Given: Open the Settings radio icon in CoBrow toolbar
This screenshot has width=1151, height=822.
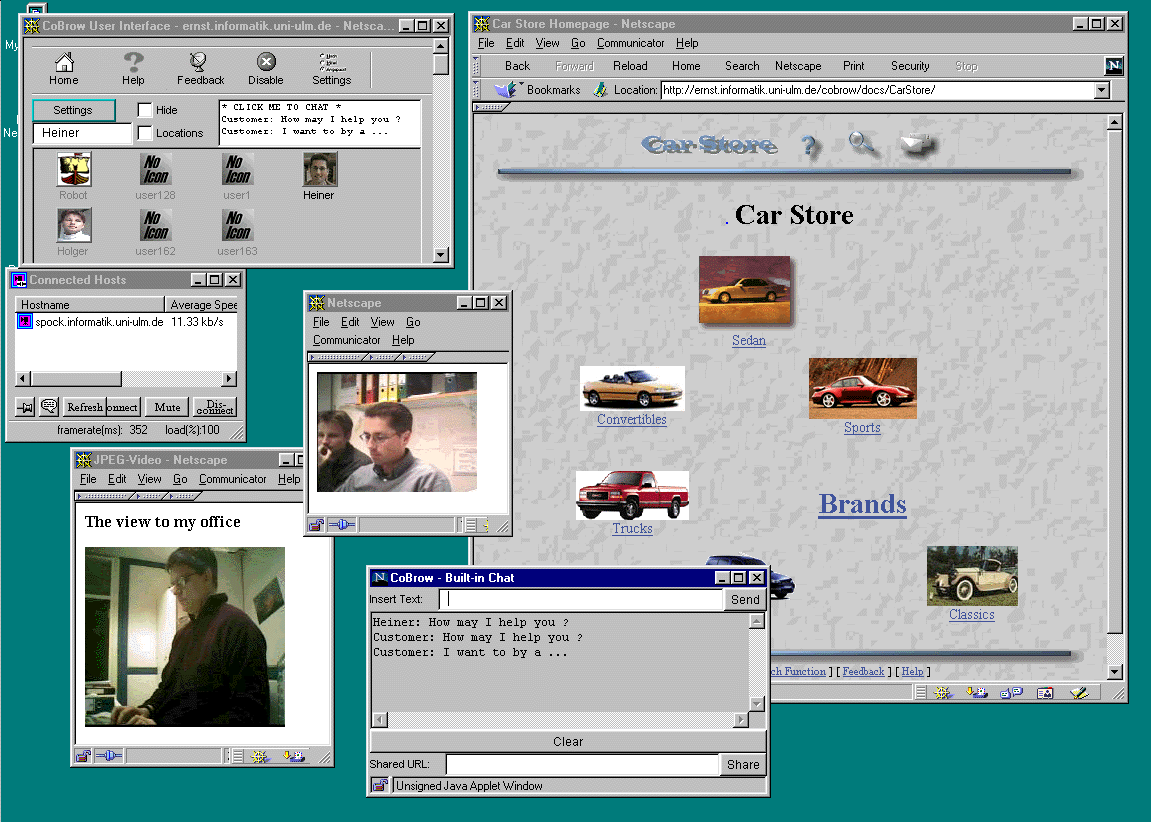Looking at the screenshot, I should coord(328,62).
